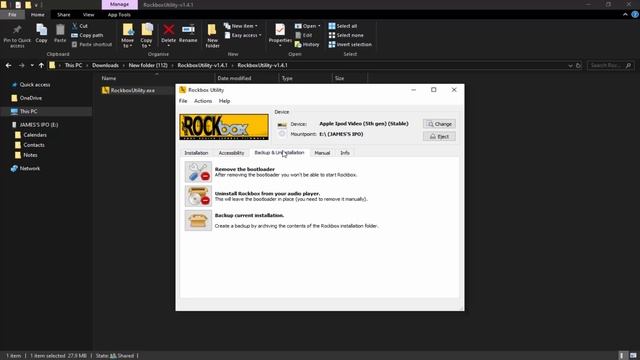Open the Info tab
640x360 pixels.
(x=345, y=153)
